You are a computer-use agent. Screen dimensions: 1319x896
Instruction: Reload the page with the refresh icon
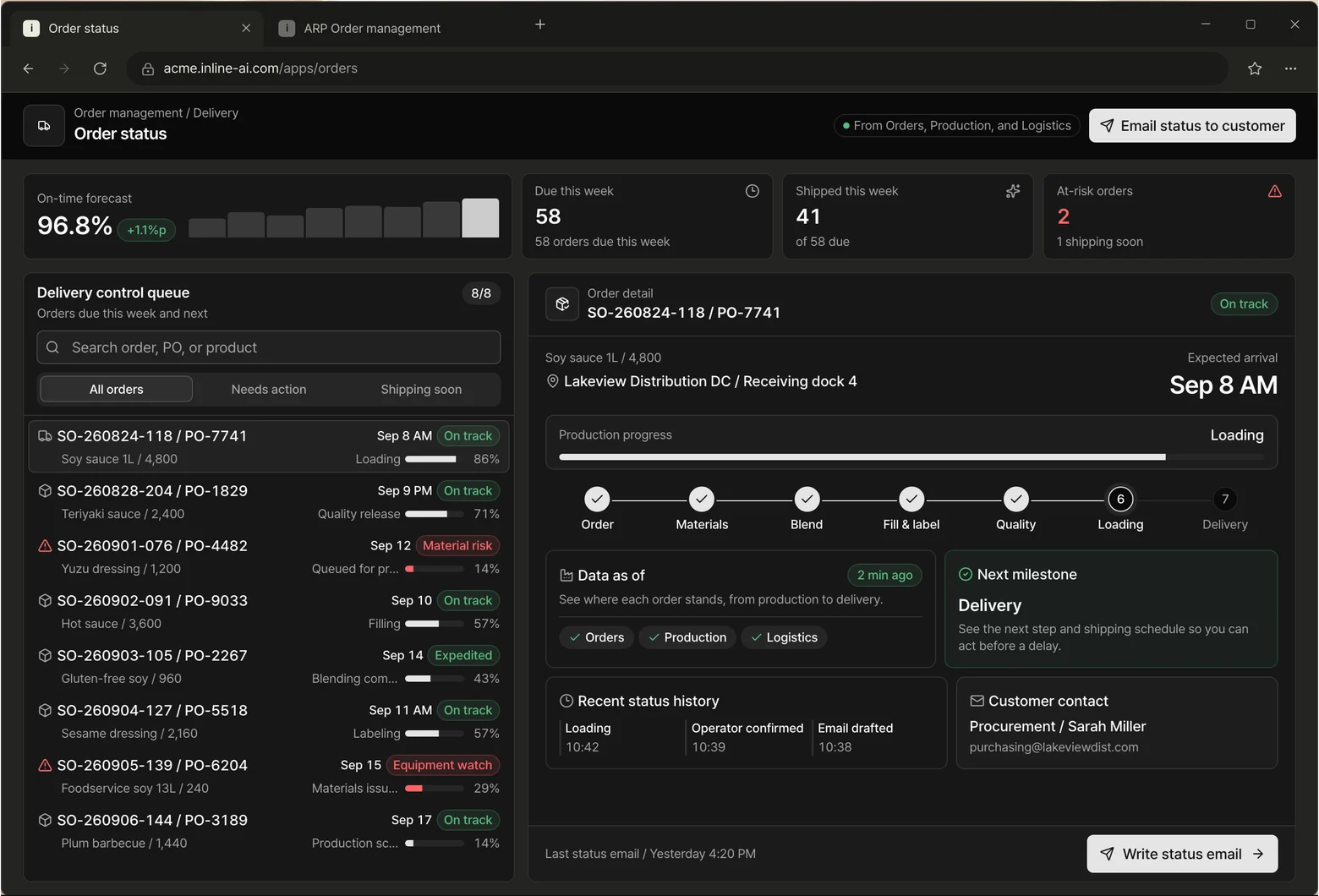click(x=100, y=68)
